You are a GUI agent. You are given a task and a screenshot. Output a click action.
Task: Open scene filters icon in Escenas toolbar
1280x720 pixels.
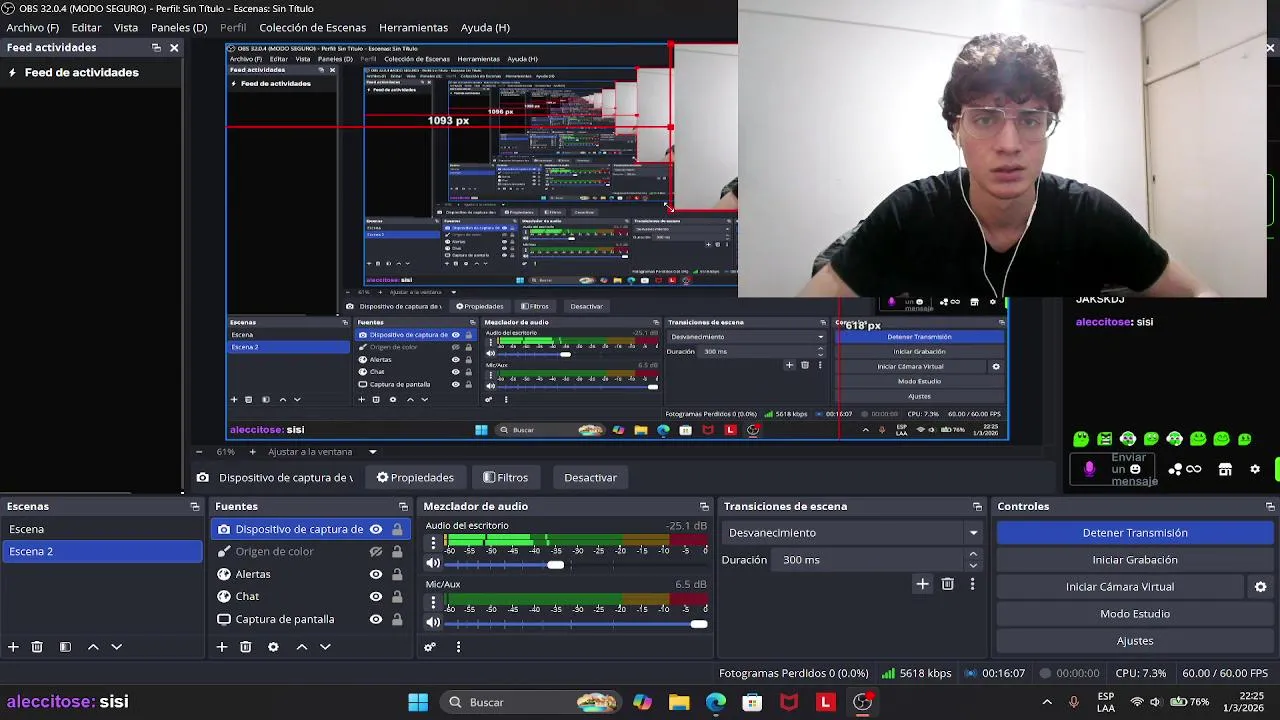(x=65, y=647)
